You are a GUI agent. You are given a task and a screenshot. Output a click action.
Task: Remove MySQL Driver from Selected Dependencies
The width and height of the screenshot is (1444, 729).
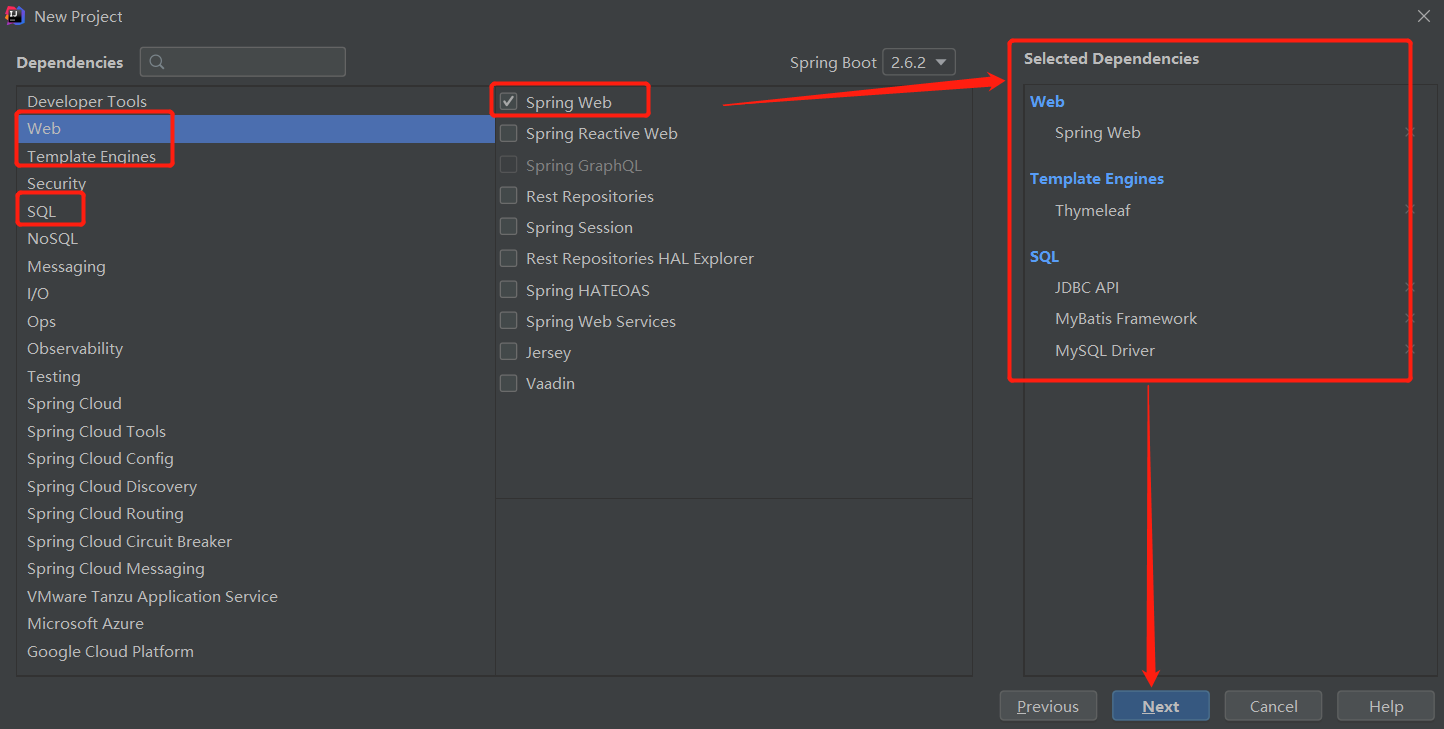tap(1409, 350)
